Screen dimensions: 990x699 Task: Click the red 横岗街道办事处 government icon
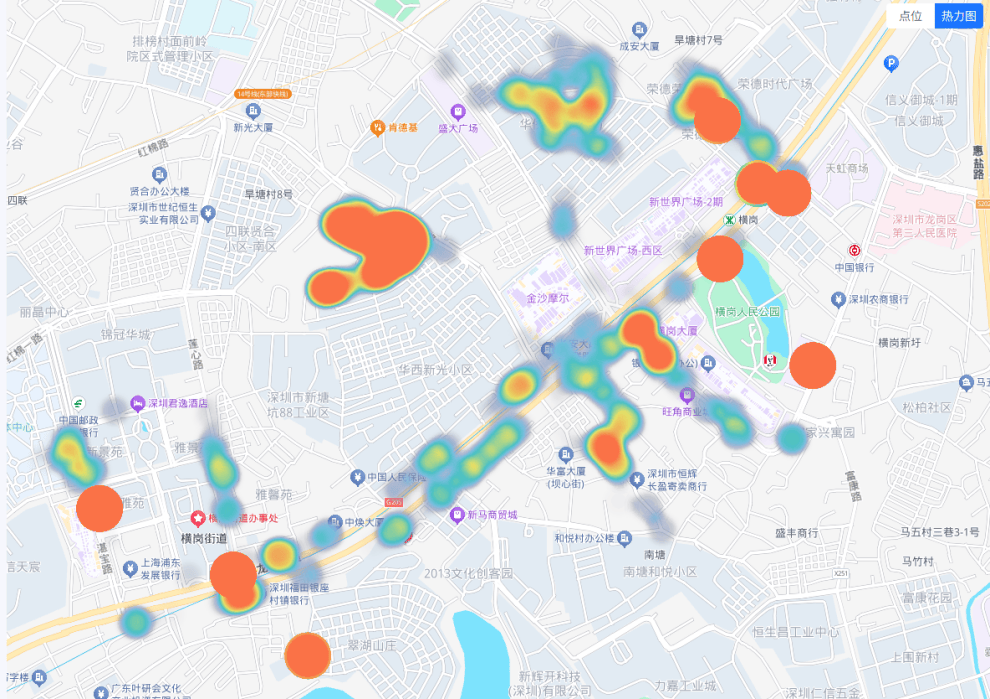[198, 518]
